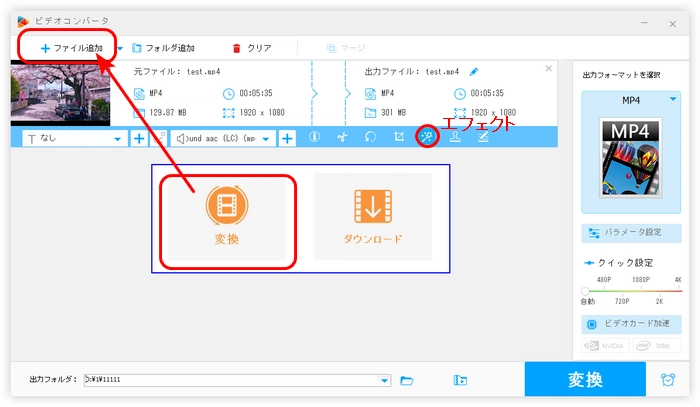Viewport: 700px width, 407px height.
Task: Click the quick setting resolution slider
Action: pos(631,291)
